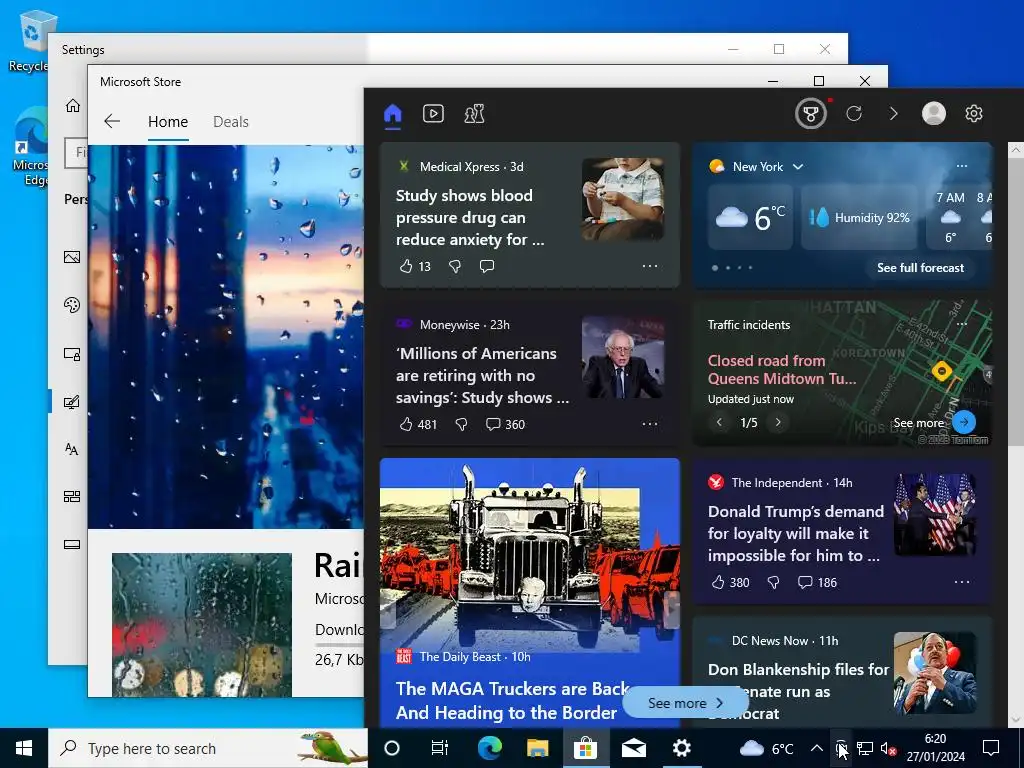1024x768 pixels.
Task: Click See more arrow on traffic card
Action: pos(964,422)
